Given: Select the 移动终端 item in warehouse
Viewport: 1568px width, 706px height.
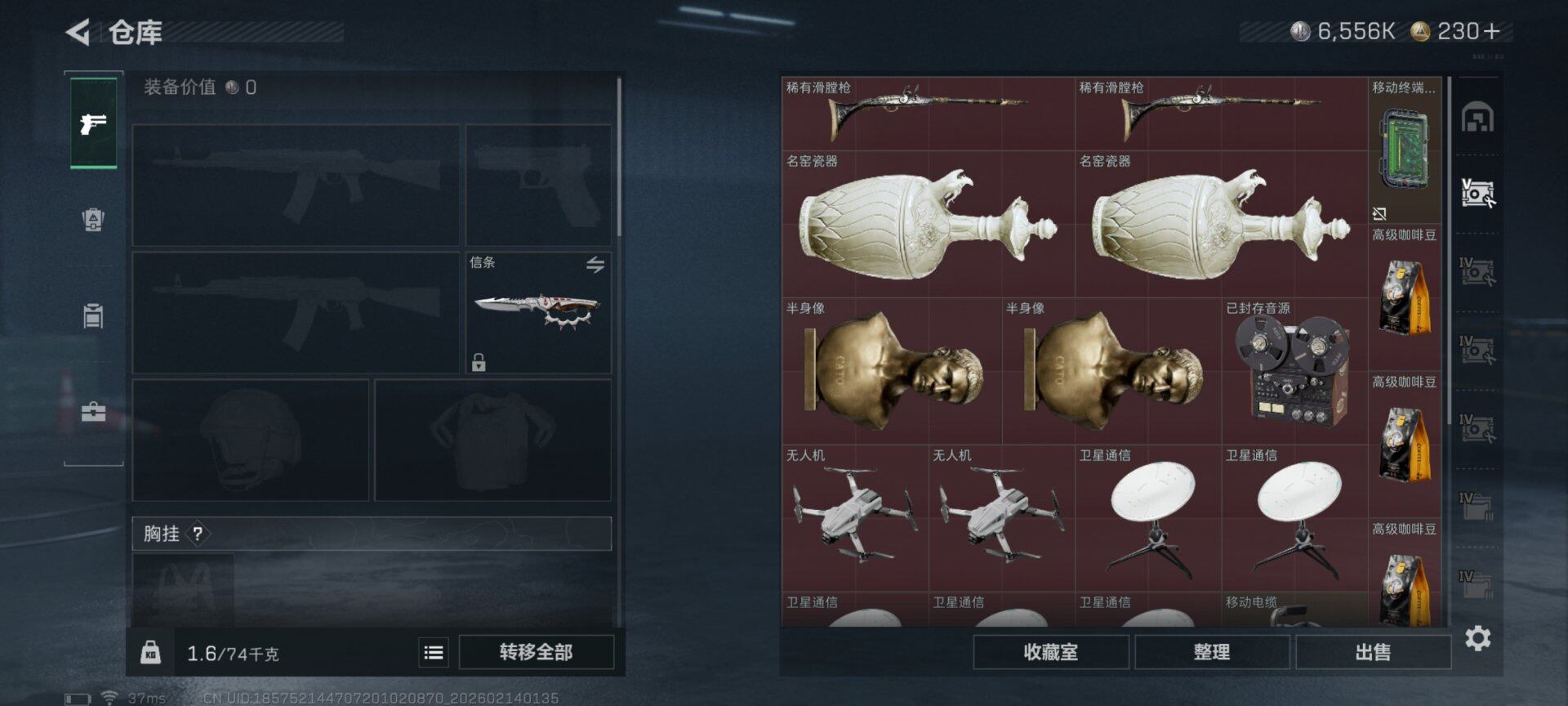Looking at the screenshot, I should 1405,150.
